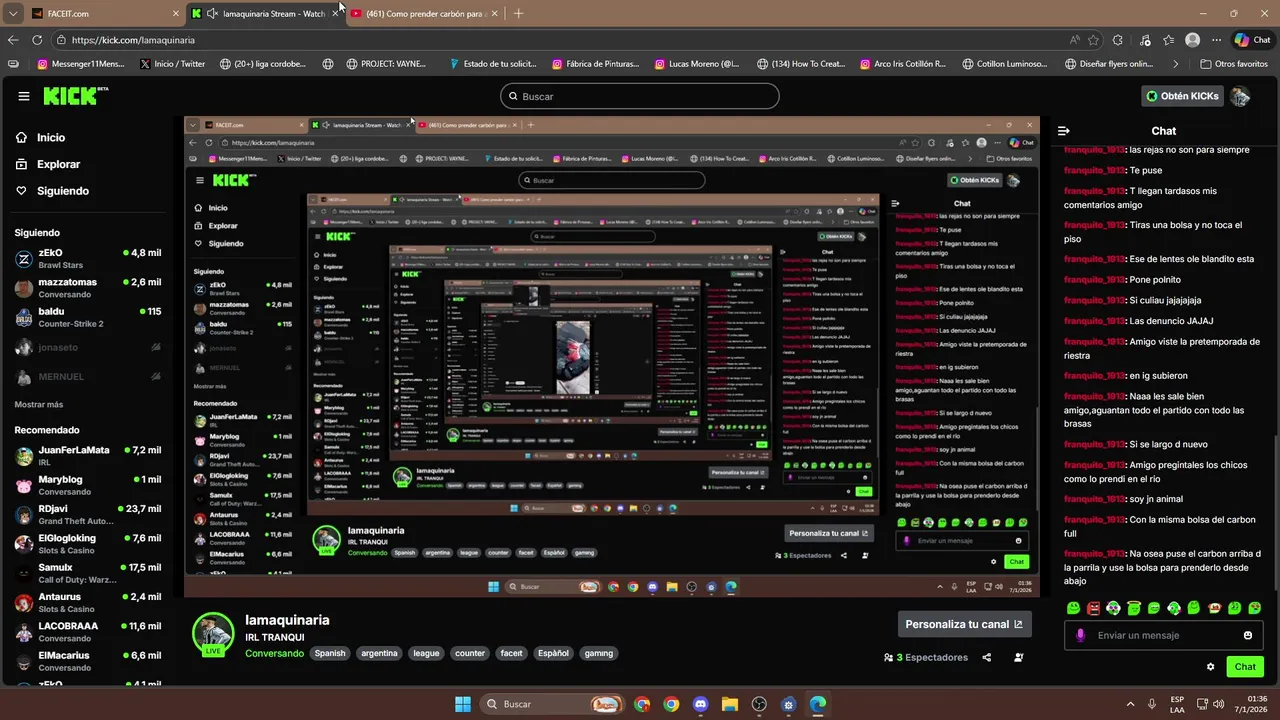The height and width of the screenshot is (720, 1280).
Task: Click the user icon beside share
Action: click(1019, 657)
